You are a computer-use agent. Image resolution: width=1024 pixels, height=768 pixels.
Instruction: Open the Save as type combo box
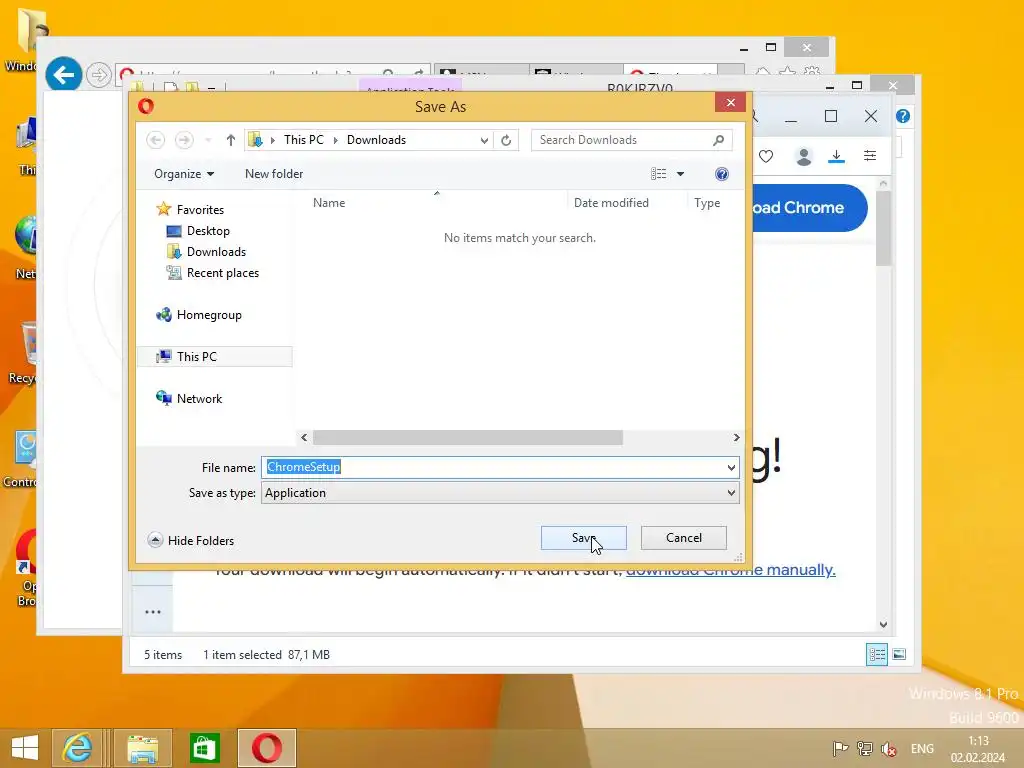(x=500, y=492)
